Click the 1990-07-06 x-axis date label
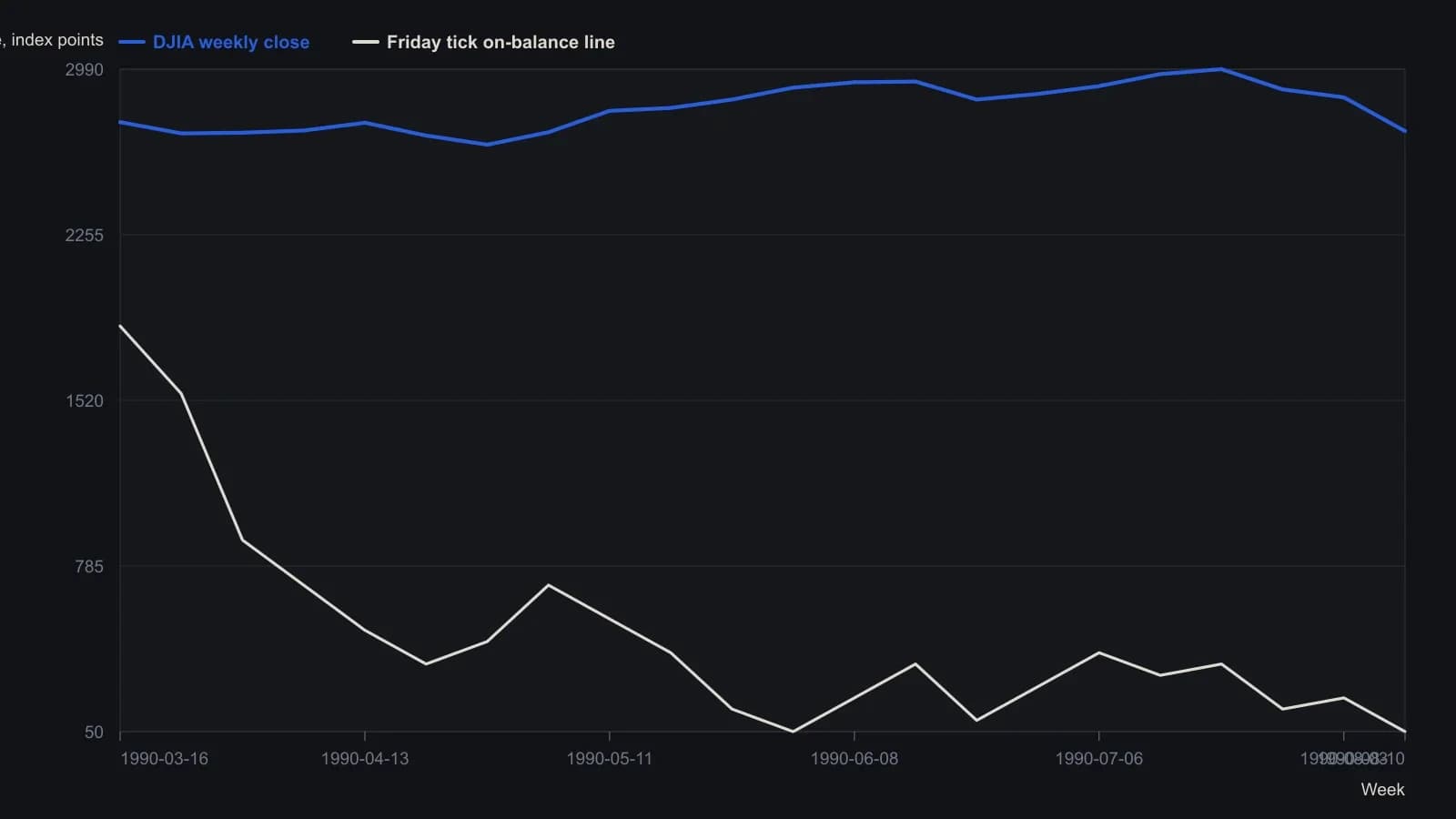The width and height of the screenshot is (1456, 819). tap(1099, 759)
